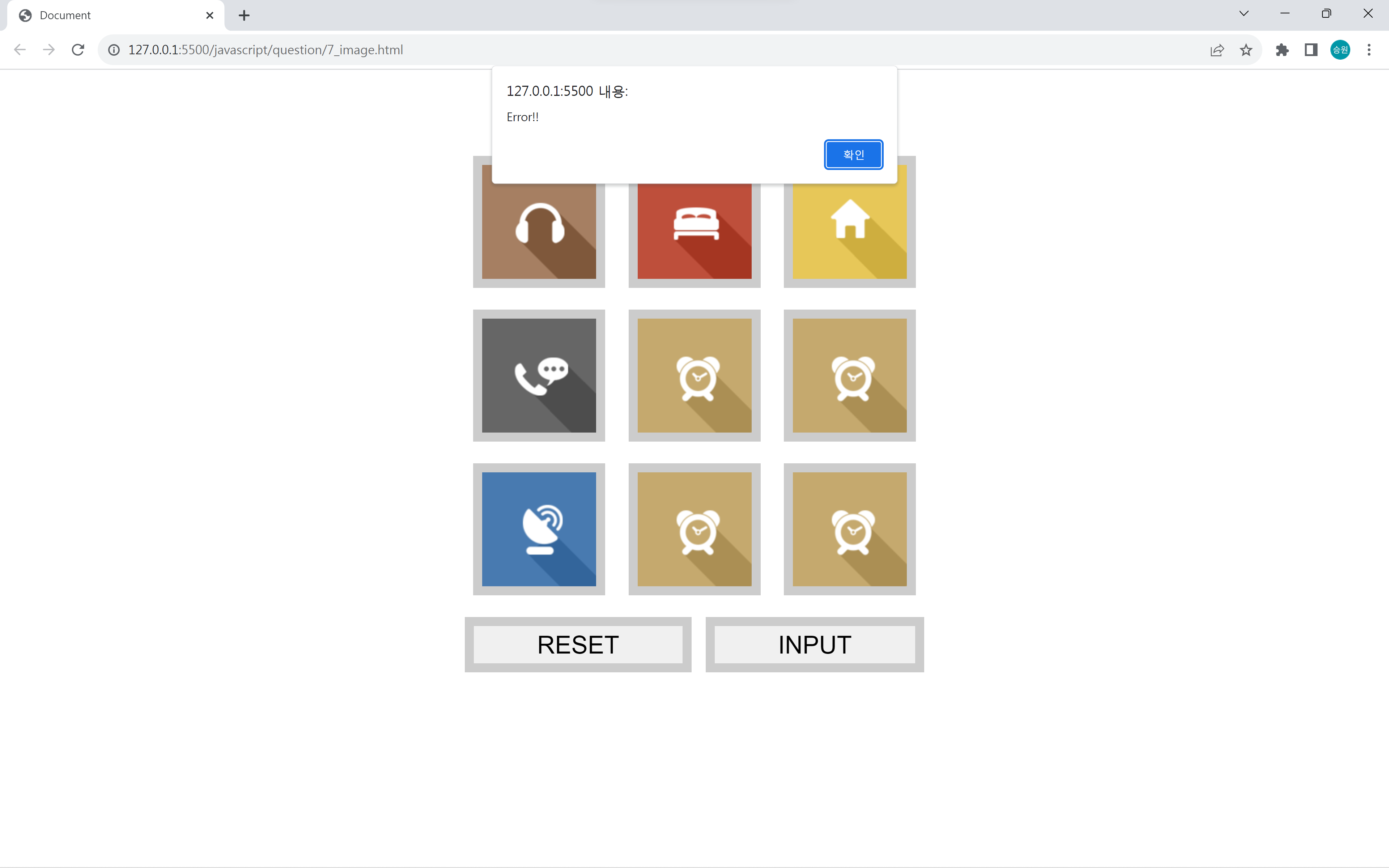Image resolution: width=1389 pixels, height=868 pixels.
Task: Bookmark this page with star icon
Action: 1245,50
